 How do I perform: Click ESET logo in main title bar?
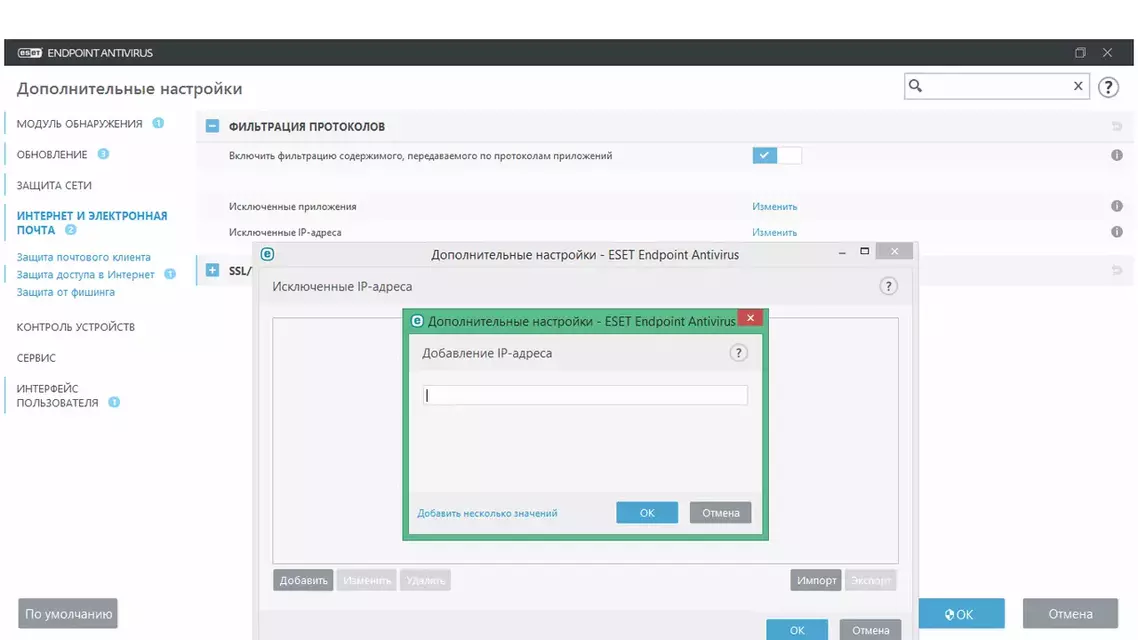pos(30,53)
